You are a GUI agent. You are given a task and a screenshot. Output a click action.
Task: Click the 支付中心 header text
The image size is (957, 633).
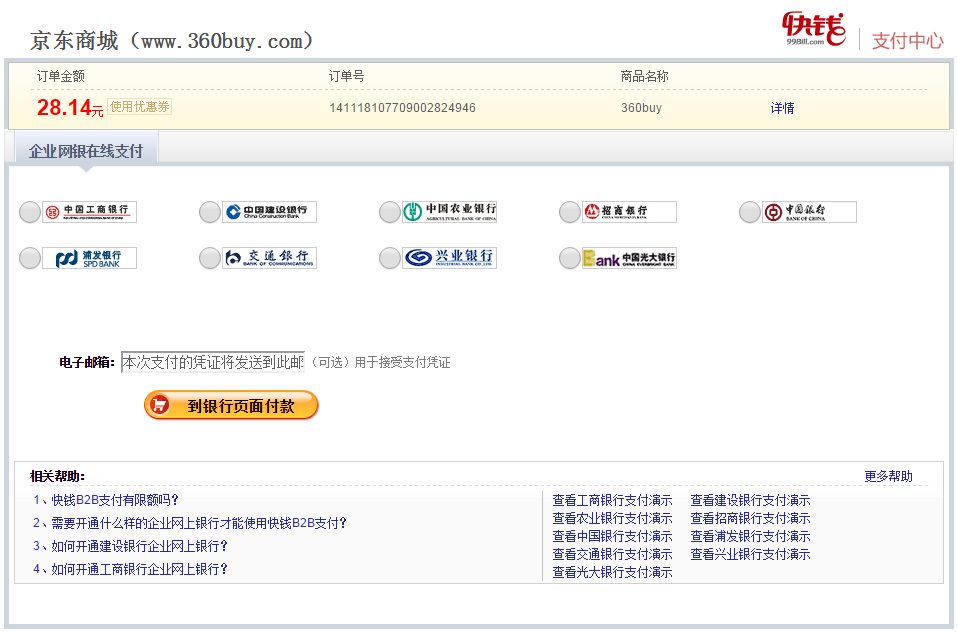908,41
